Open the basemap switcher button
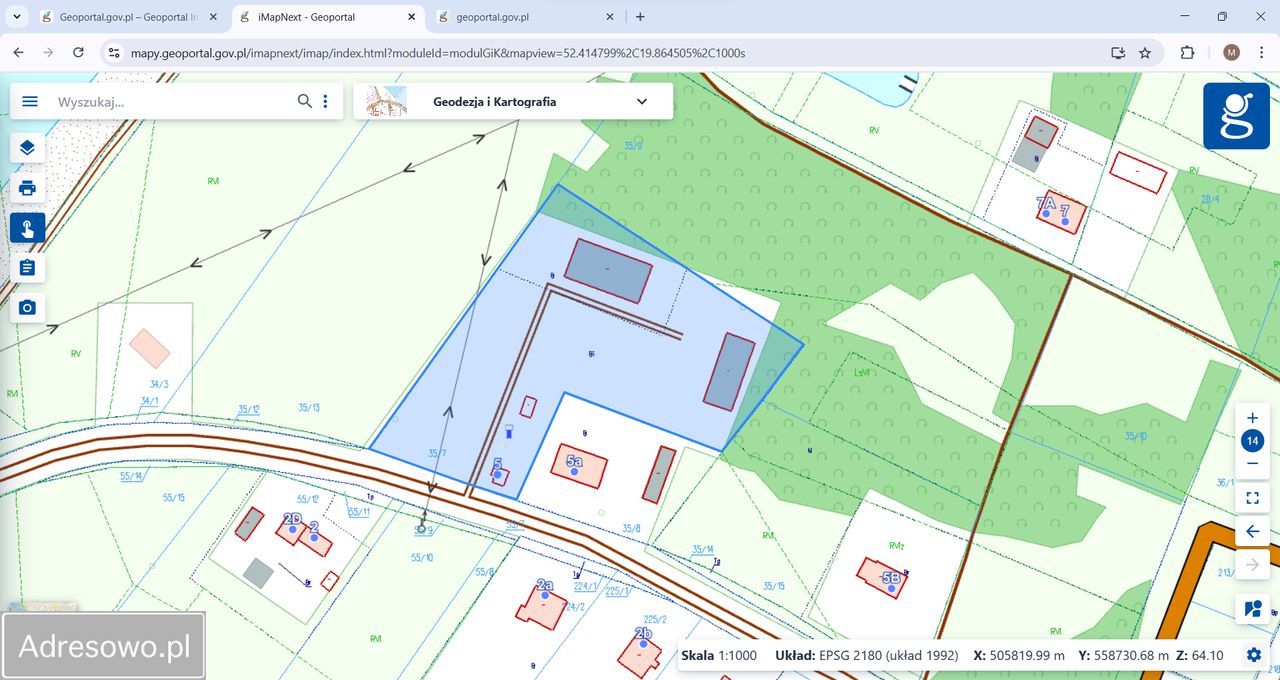 pos(1252,608)
